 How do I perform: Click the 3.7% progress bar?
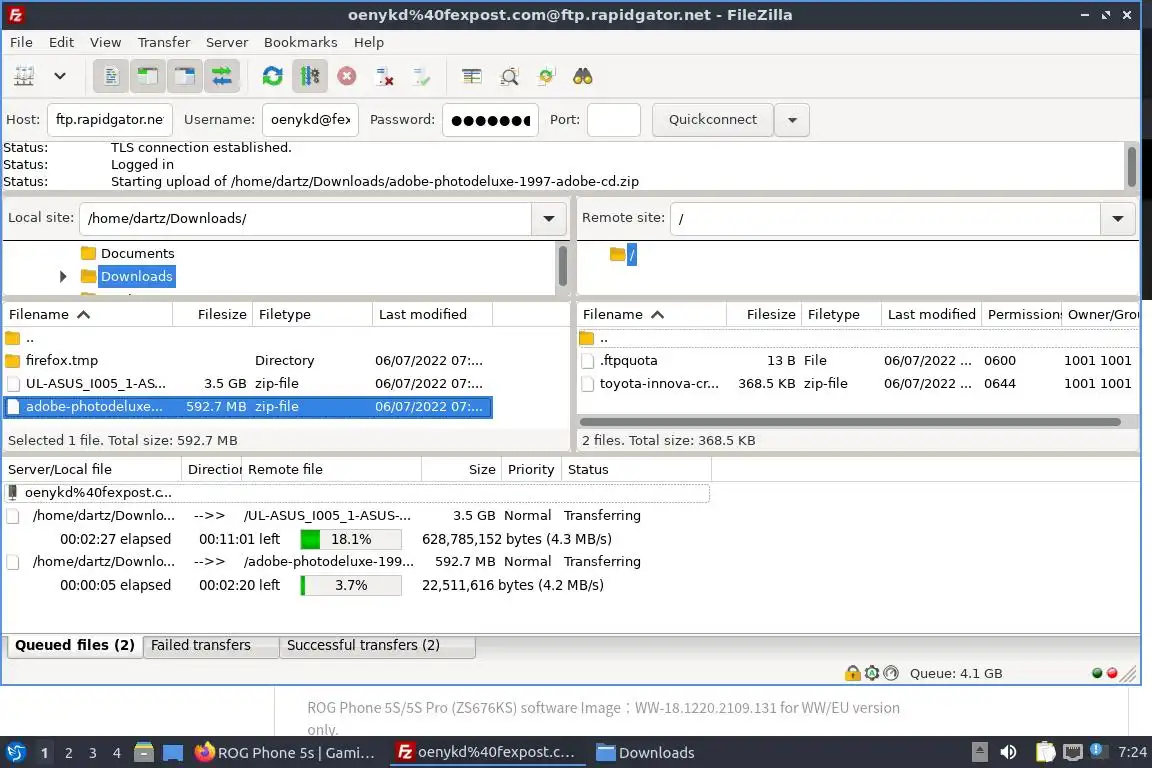(x=351, y=585)
